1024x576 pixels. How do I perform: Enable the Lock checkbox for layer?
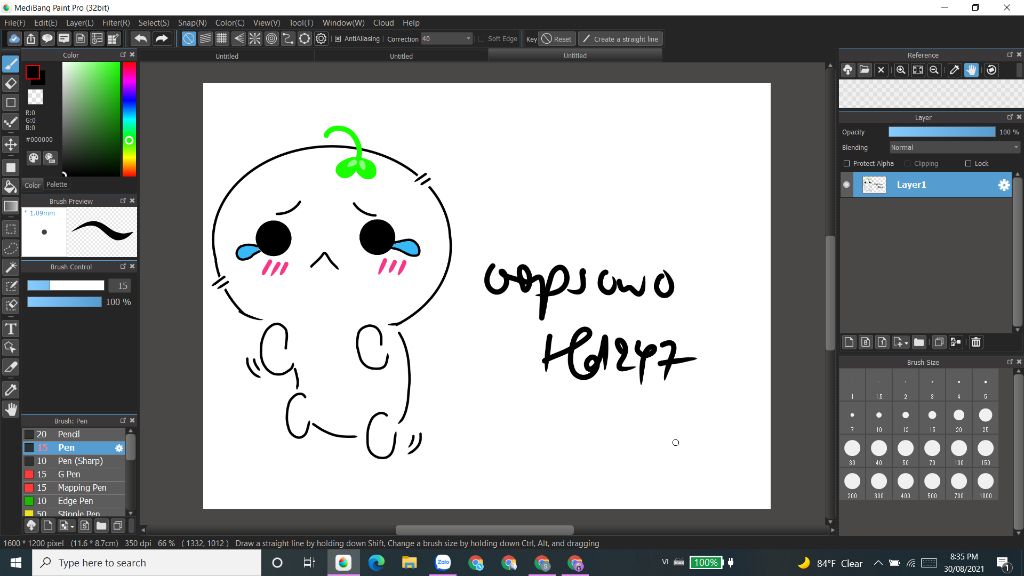tap(968, 163)
